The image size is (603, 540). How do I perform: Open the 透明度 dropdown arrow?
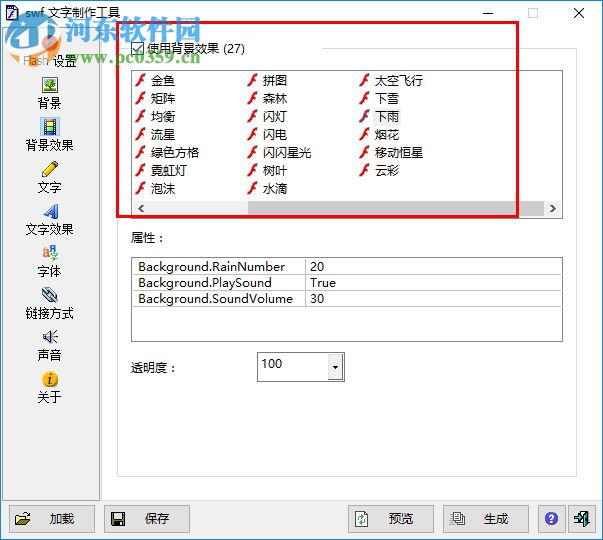click(335, 367)
